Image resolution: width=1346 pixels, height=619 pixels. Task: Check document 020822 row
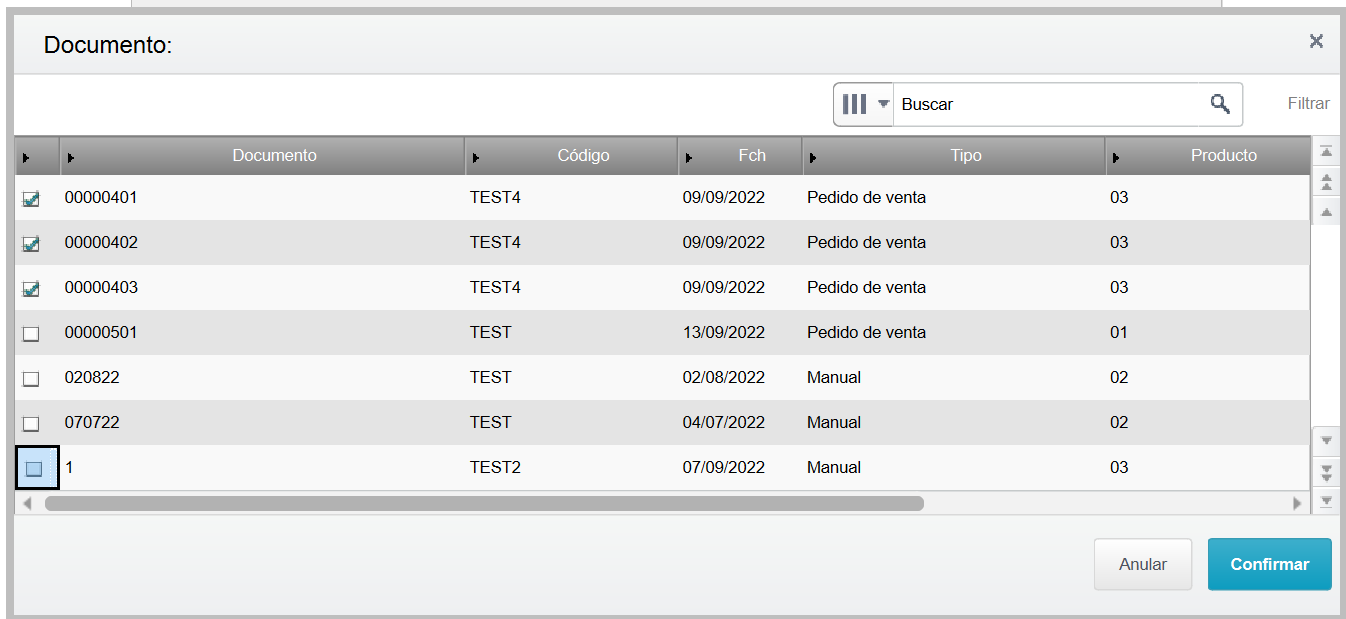point(31,379)
